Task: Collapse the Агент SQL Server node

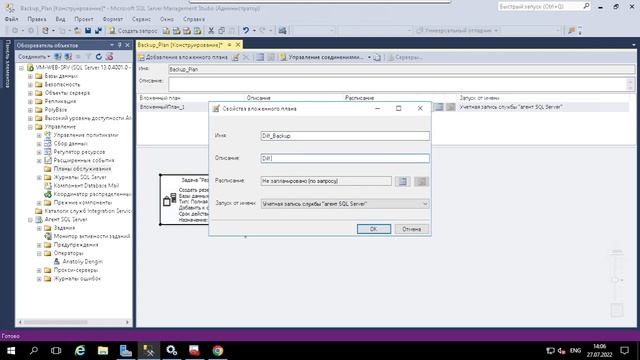Action: coord(30,220)
